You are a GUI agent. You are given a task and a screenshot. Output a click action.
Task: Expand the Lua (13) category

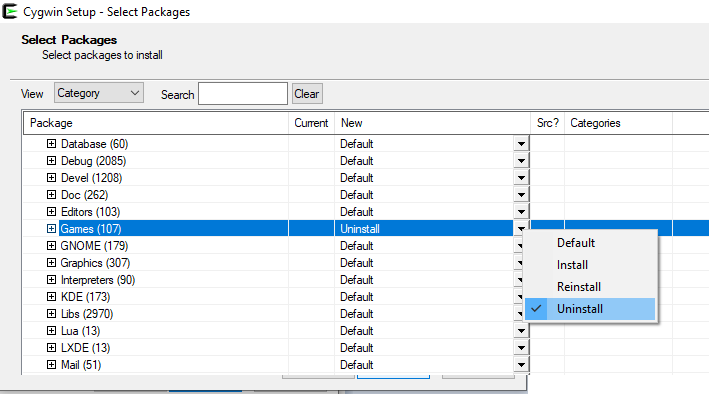click(x=52, y=331)
